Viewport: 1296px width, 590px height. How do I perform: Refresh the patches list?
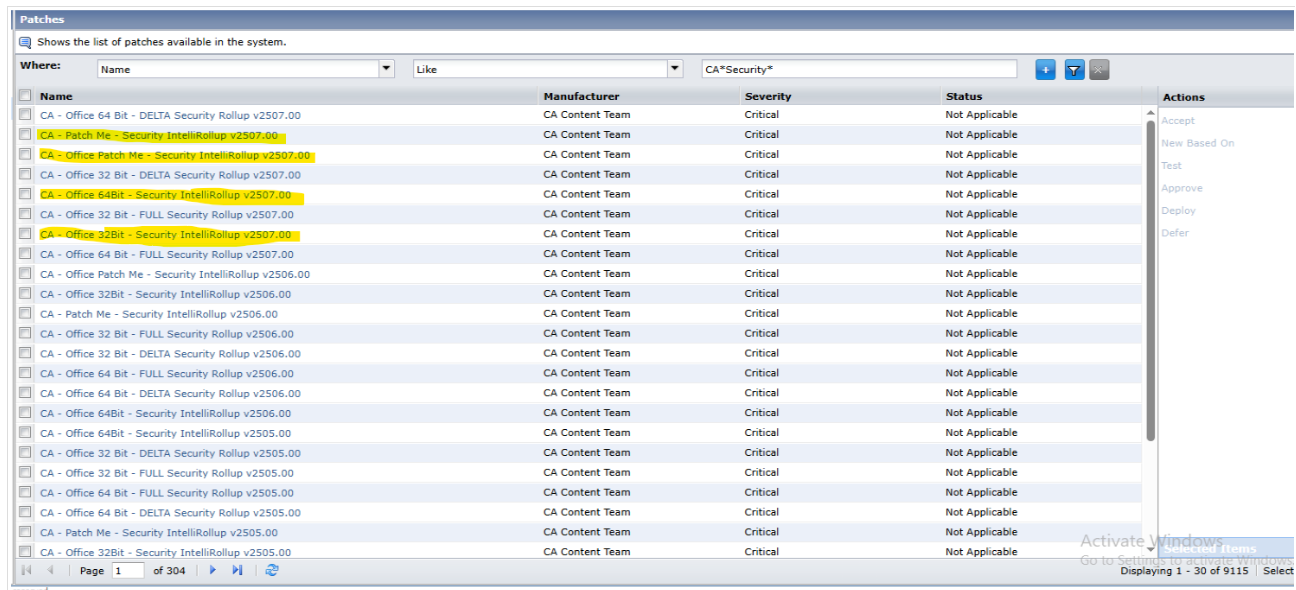[272, 570]
